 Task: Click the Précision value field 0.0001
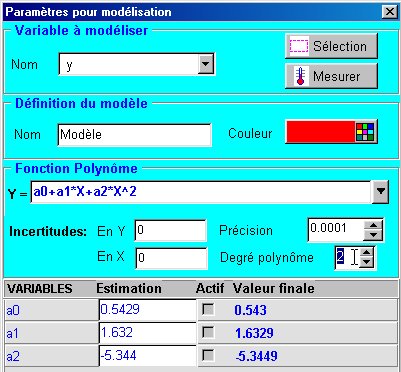point(335,229)
